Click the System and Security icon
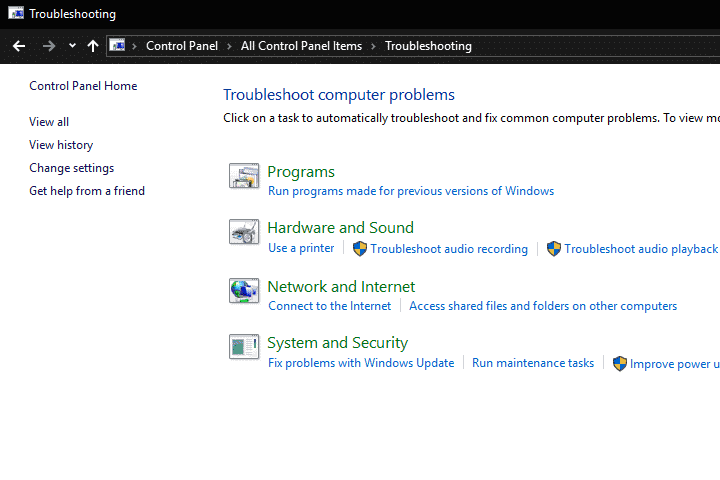 pos(244,347)
